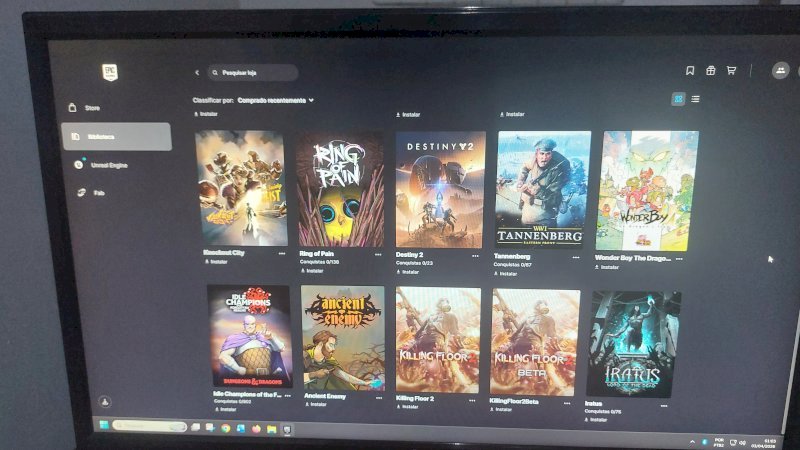Open Chrome from the Windows taskbar

pyautogui.click(x=225, y=428)
